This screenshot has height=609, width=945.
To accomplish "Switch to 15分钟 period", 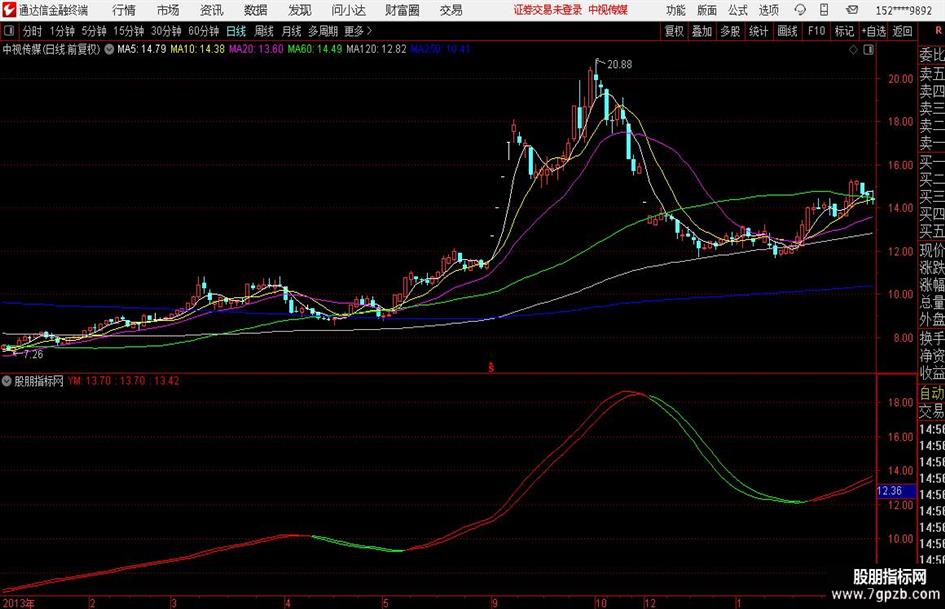I will [129, 31].
